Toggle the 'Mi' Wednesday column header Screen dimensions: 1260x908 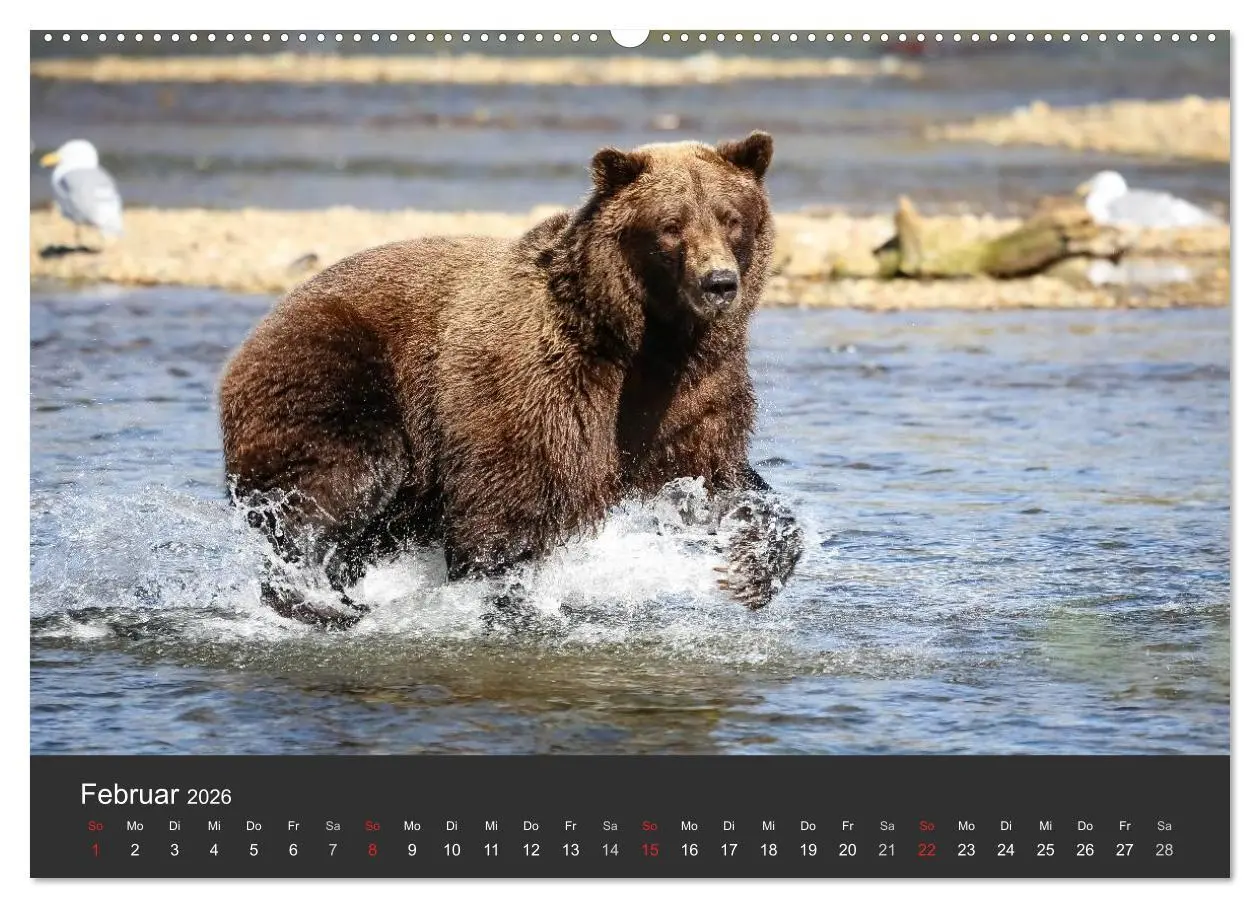coord(214,826)
